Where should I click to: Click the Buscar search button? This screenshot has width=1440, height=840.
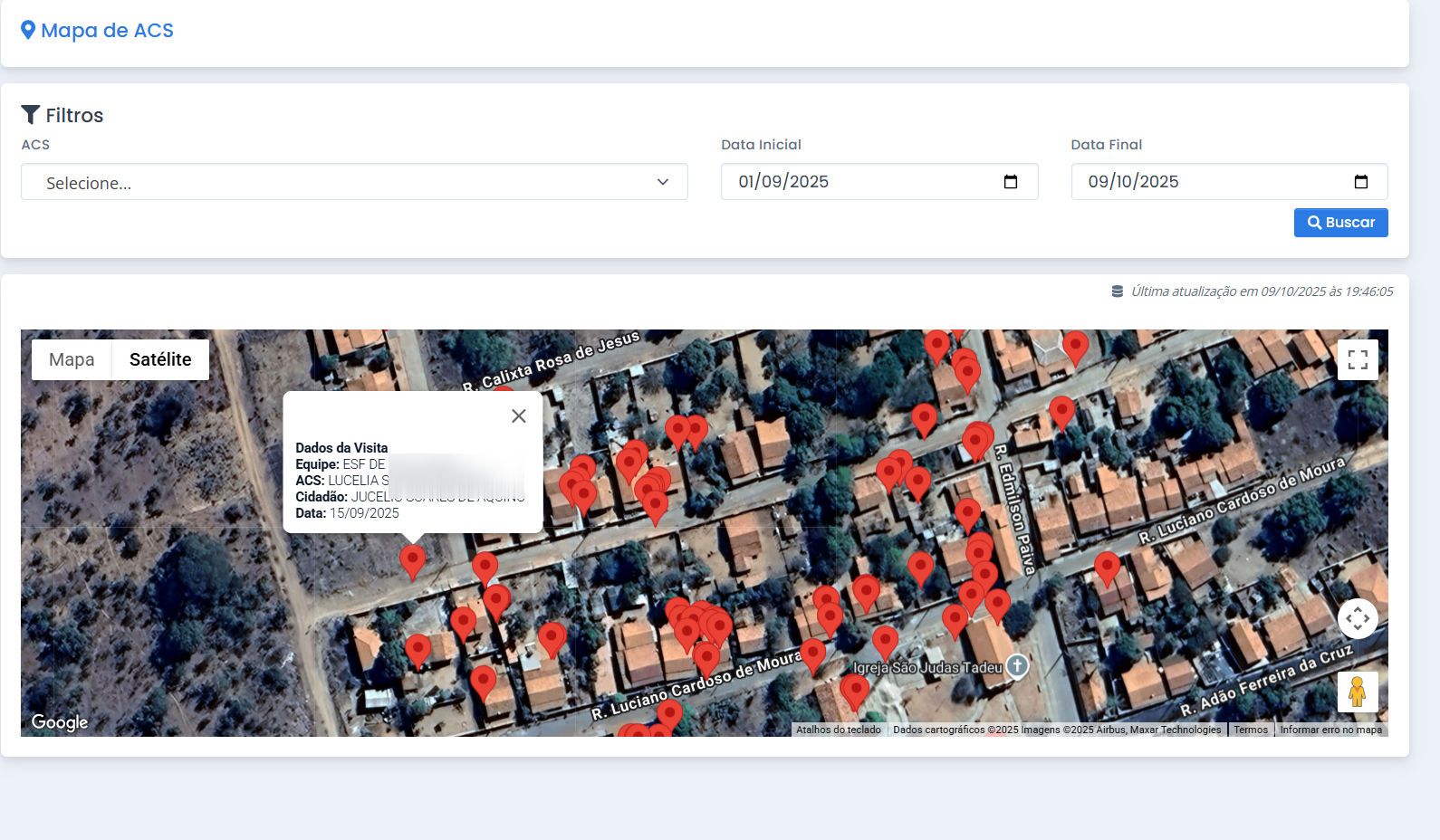click(1340, 223)
